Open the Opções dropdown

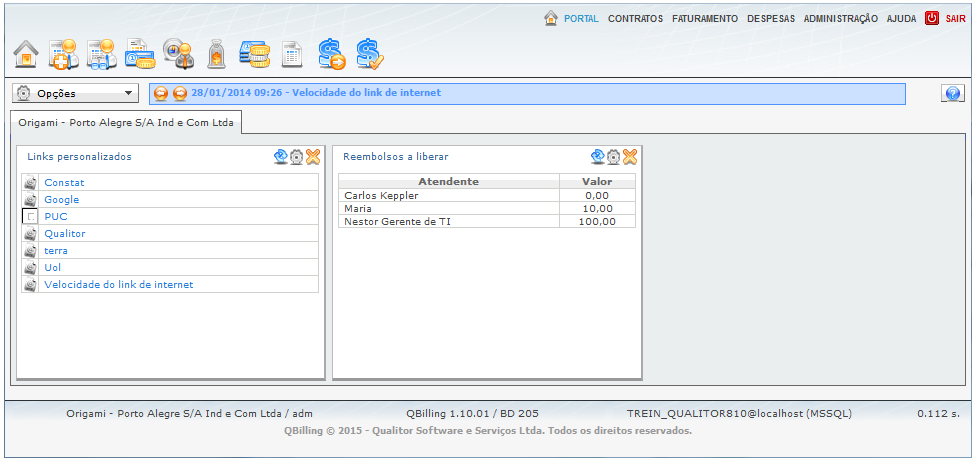point(75,93)
